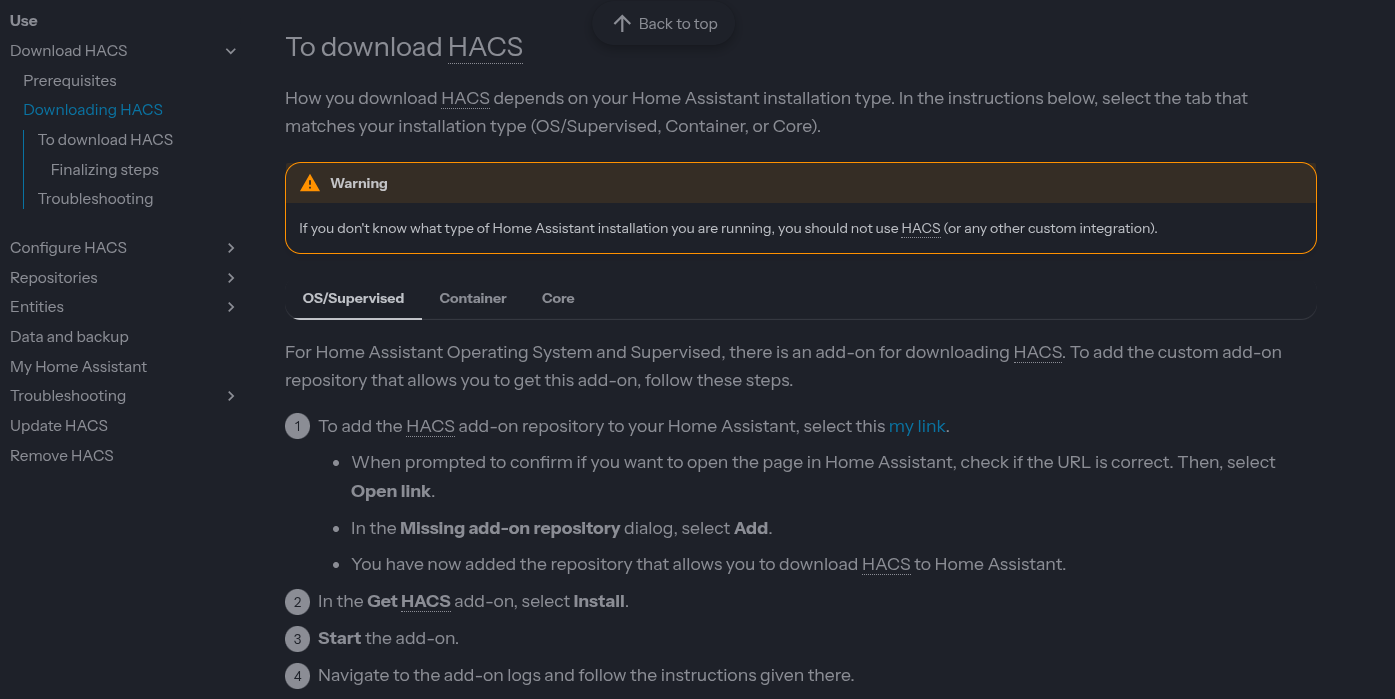Image resolution: width=1395 pixels, height=699 pixels.
Task: Expand the Repositories section arrow
Action: (231, 278)
